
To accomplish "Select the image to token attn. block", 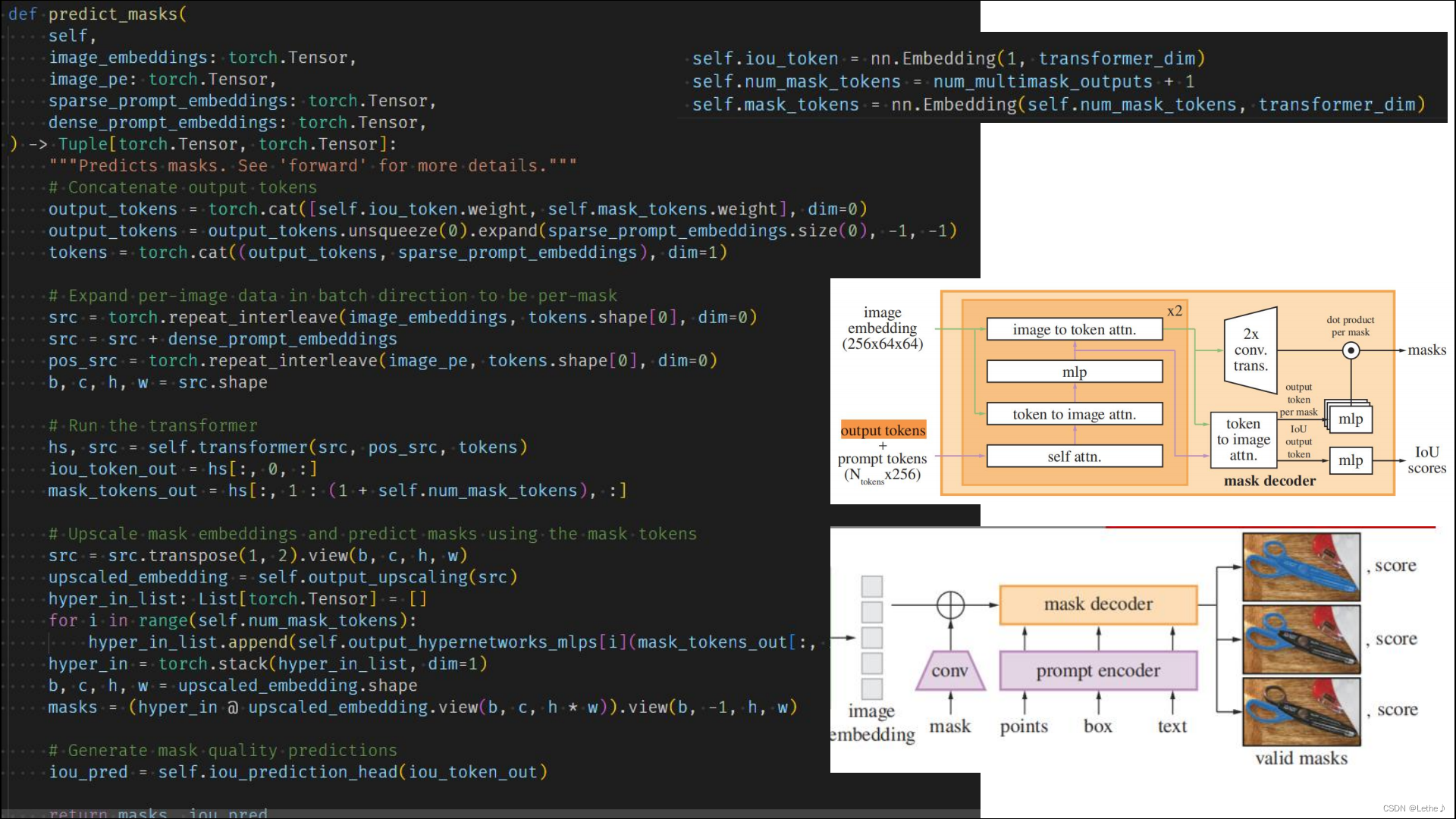I will pyautogui.click(x=1074, y=329).
